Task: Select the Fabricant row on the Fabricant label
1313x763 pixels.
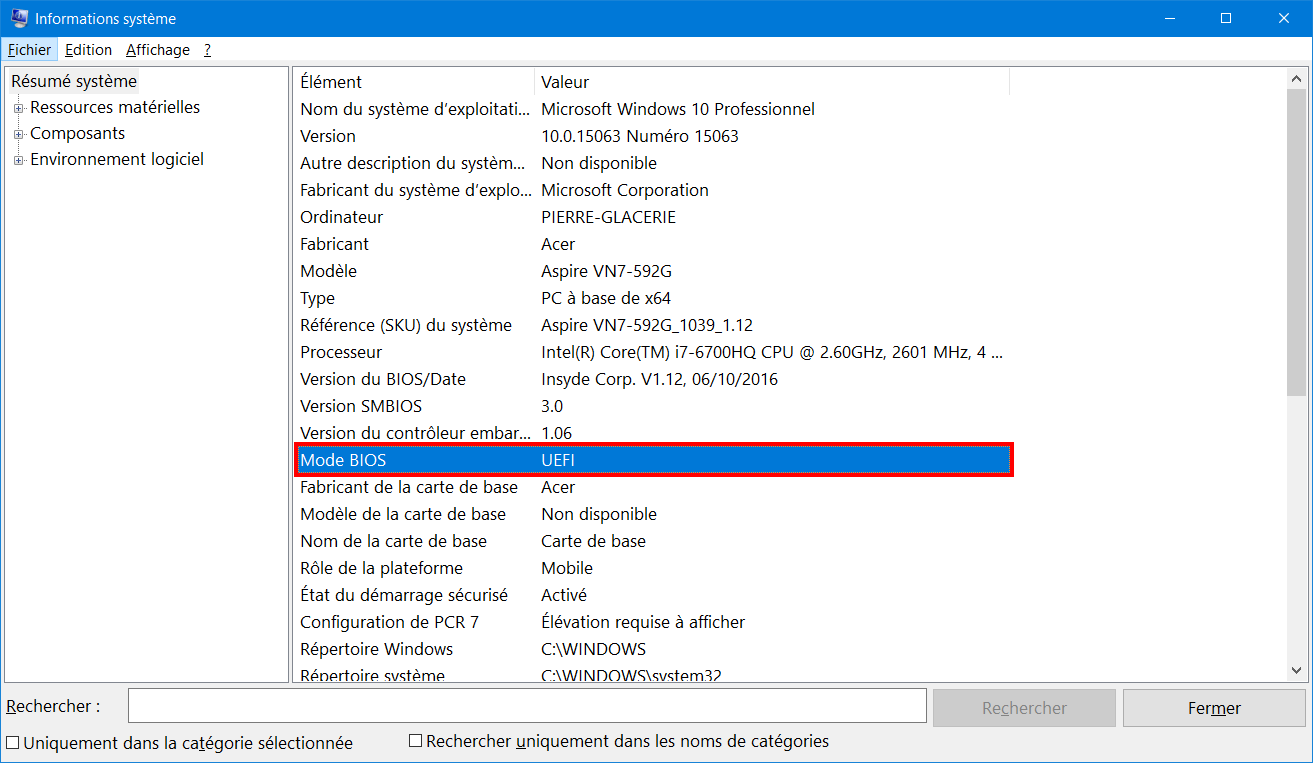Action: 334,244
